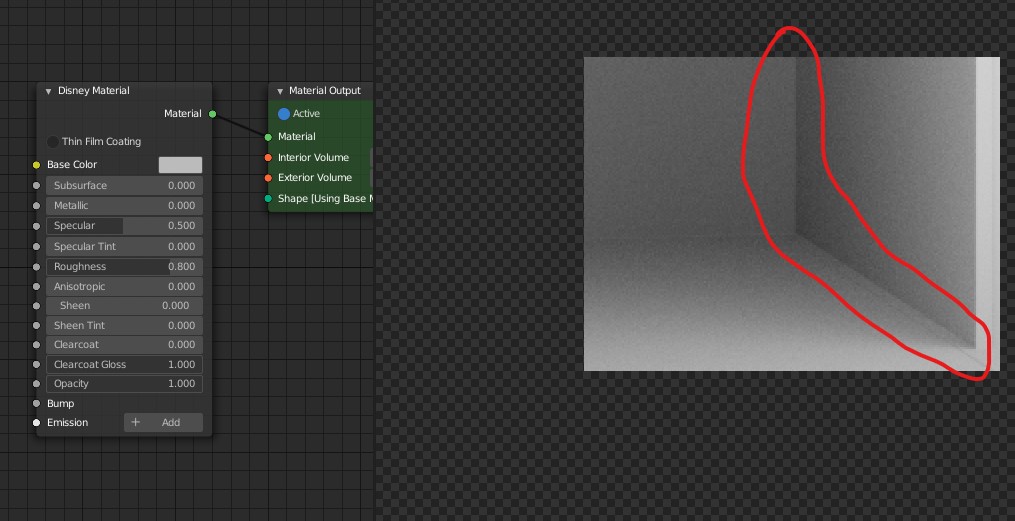Click the green Material output socket
1015x521 pixels.
[212, 114]
